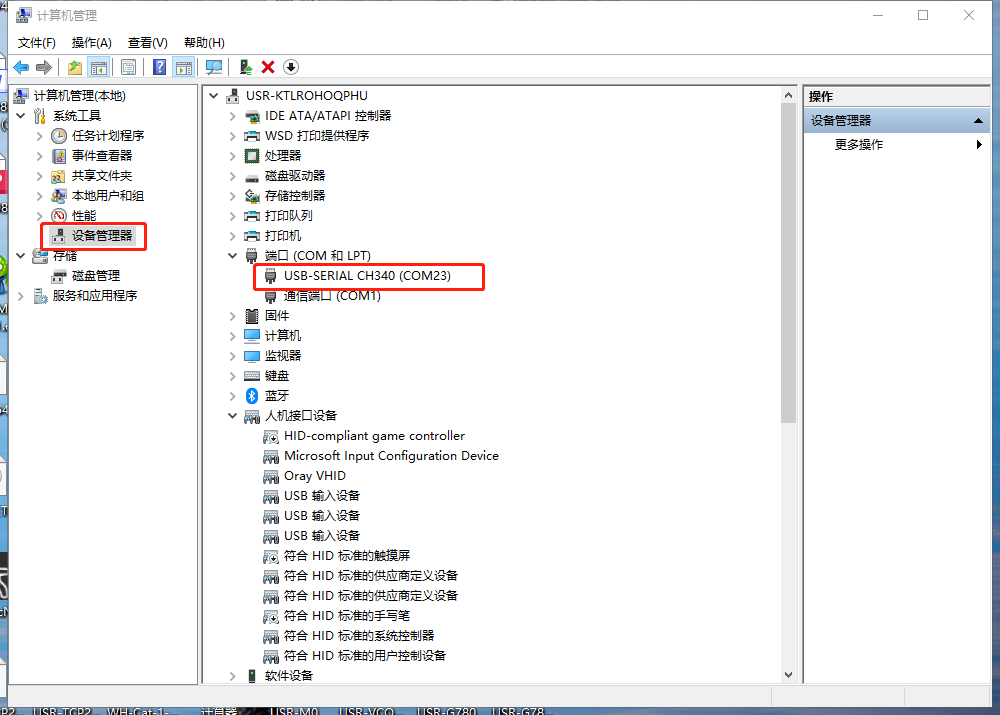Click the HID-compliant game controller icon
The width and height of the screenshot is (1000, 715).
[271, 436]
